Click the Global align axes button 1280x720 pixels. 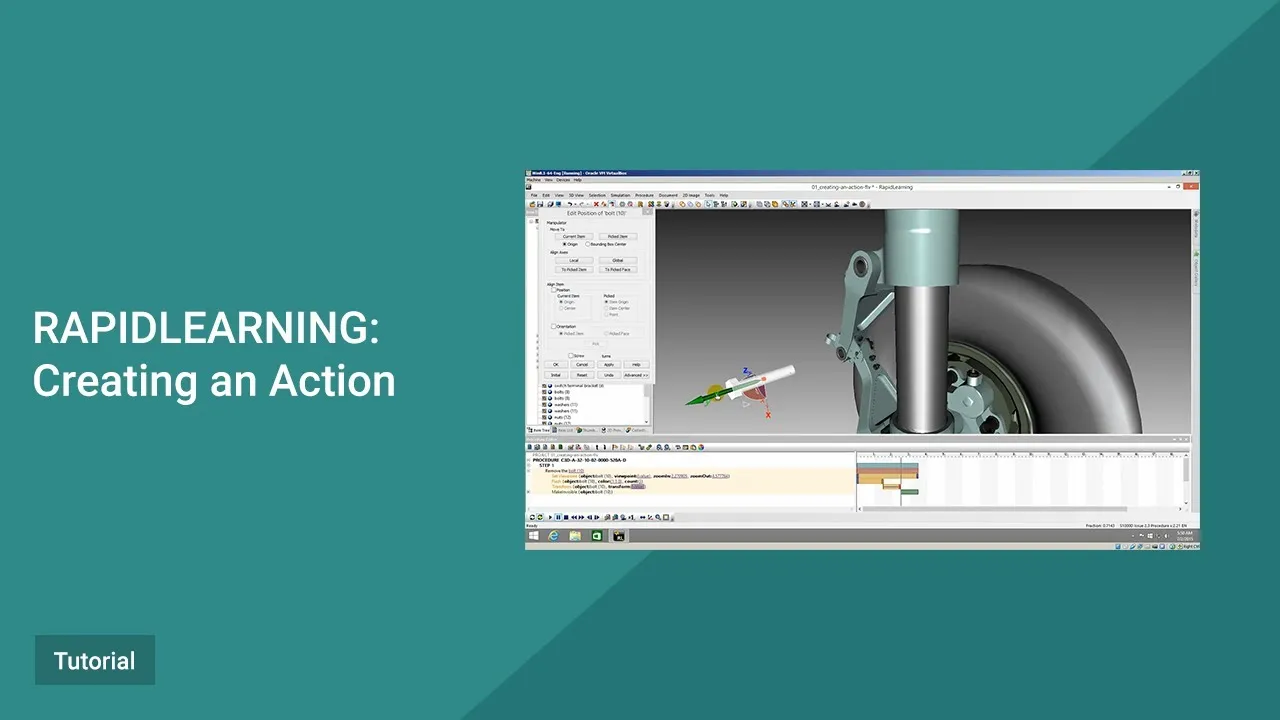pos(618,260)
